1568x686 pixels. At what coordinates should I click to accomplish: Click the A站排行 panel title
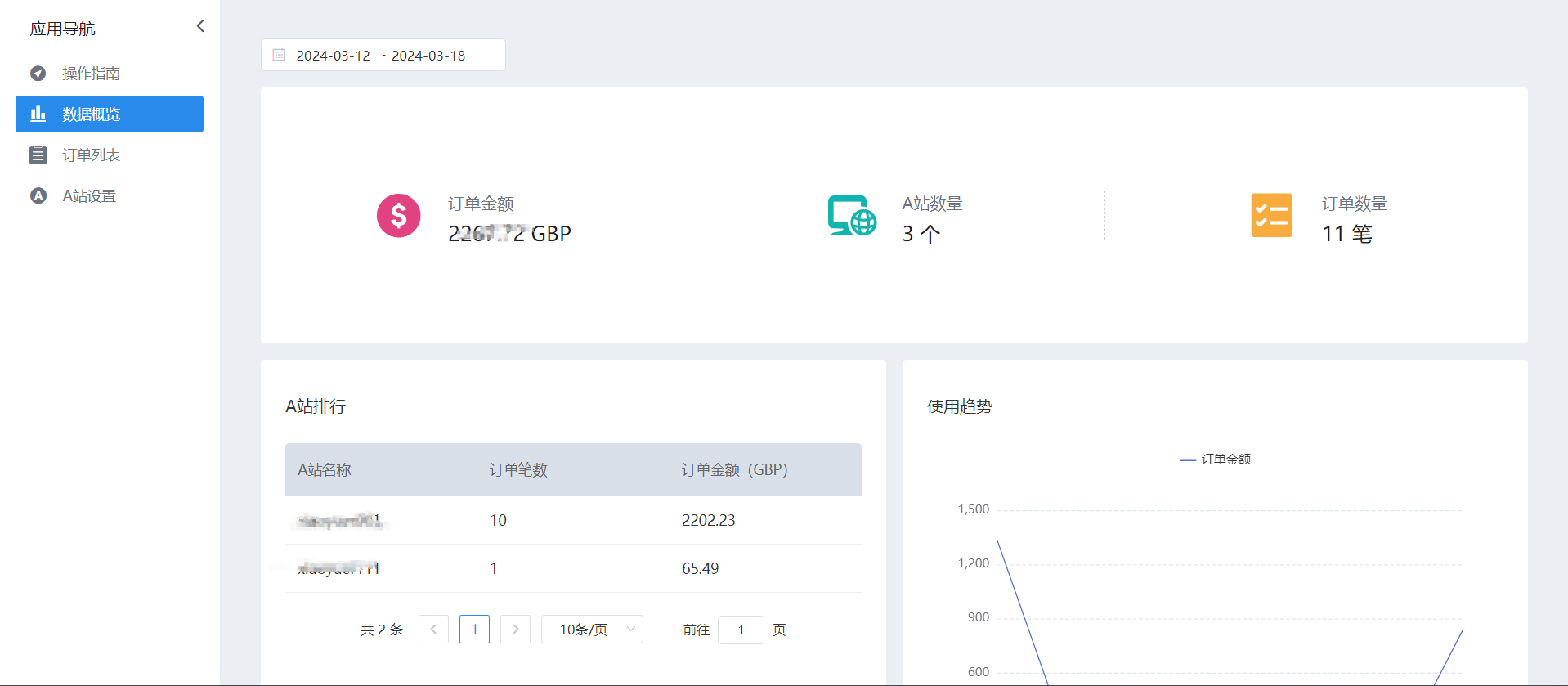tap(316, 407)
